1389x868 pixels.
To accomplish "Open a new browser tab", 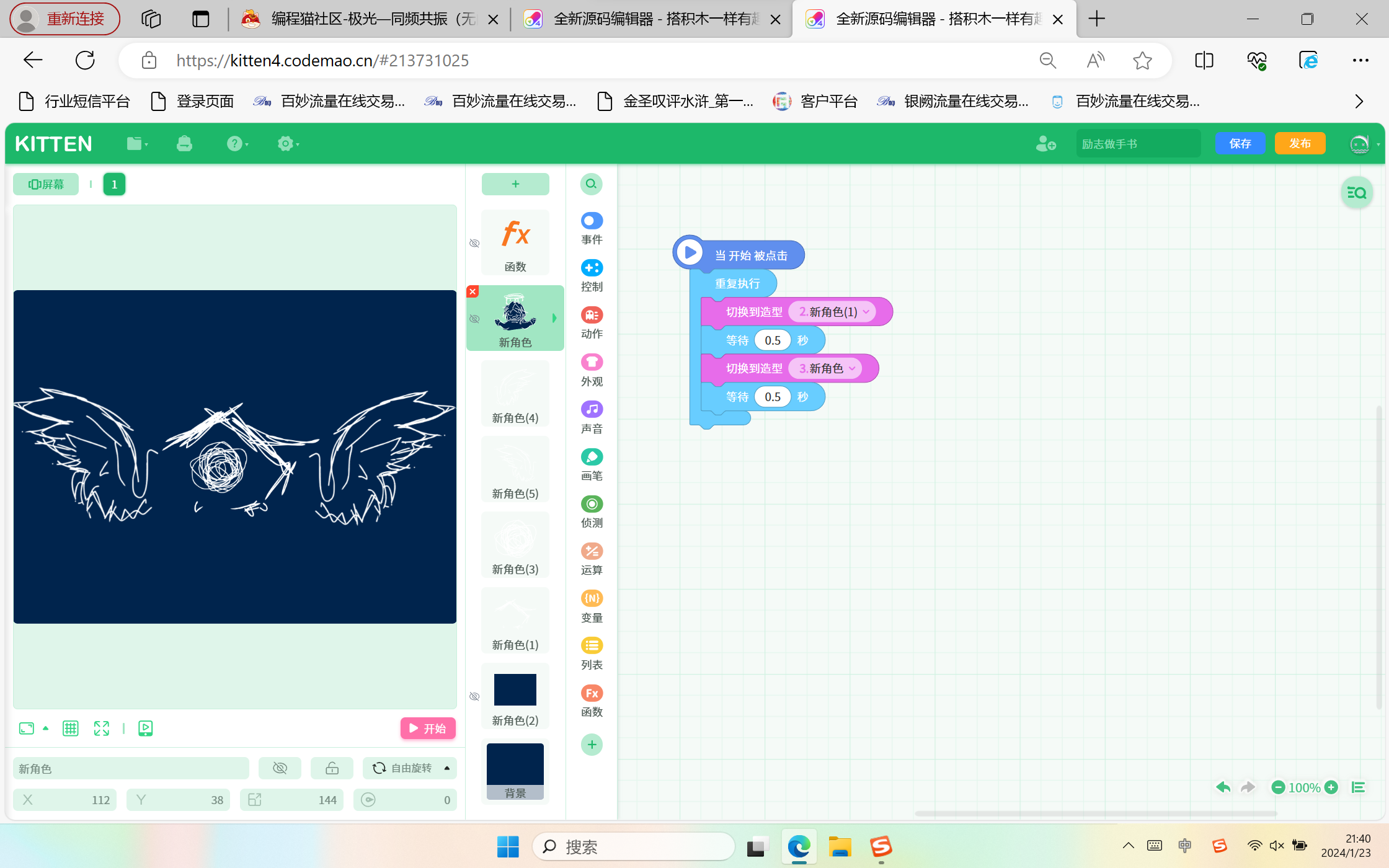I will pos(1096,19).
